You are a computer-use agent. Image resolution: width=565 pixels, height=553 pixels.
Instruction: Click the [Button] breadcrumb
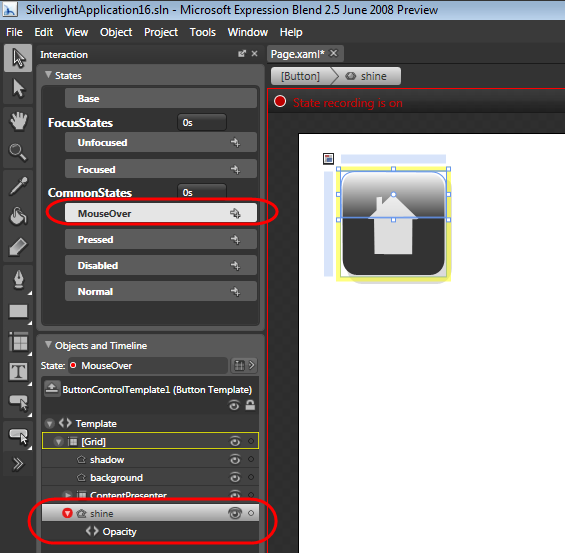pos(301,76)
